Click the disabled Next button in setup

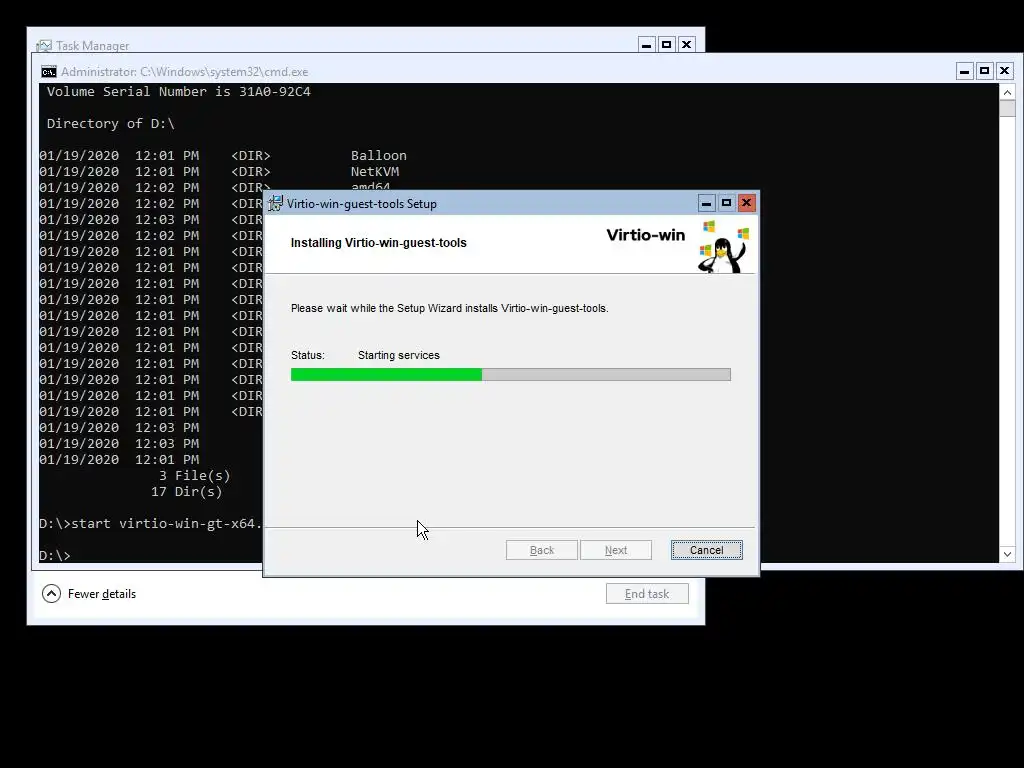pyautogui.click(x=616, y=550)
